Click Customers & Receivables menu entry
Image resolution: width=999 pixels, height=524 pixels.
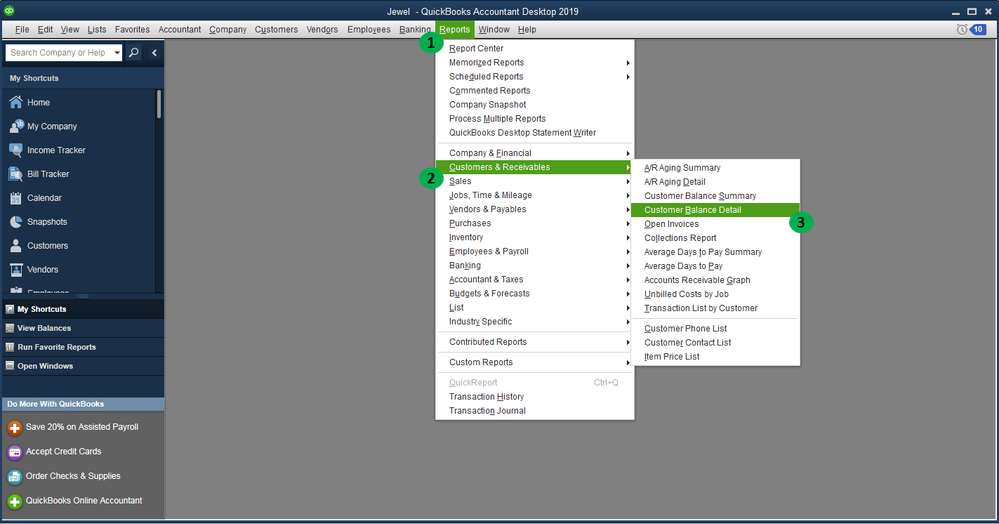(x=535, y=167)
